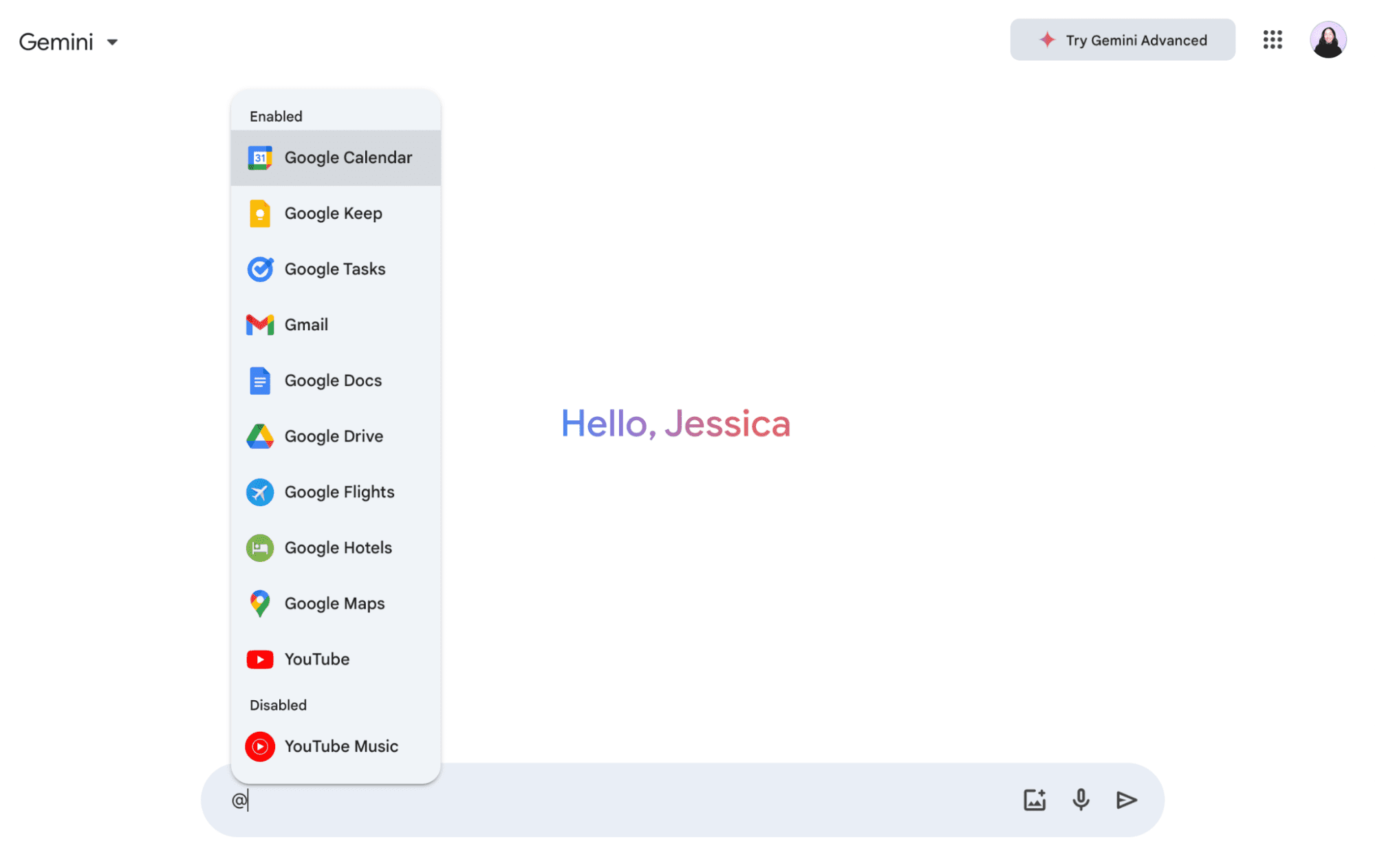Click the 'Hello, Jessica' greeting
1375x868 pixels.
675,424
